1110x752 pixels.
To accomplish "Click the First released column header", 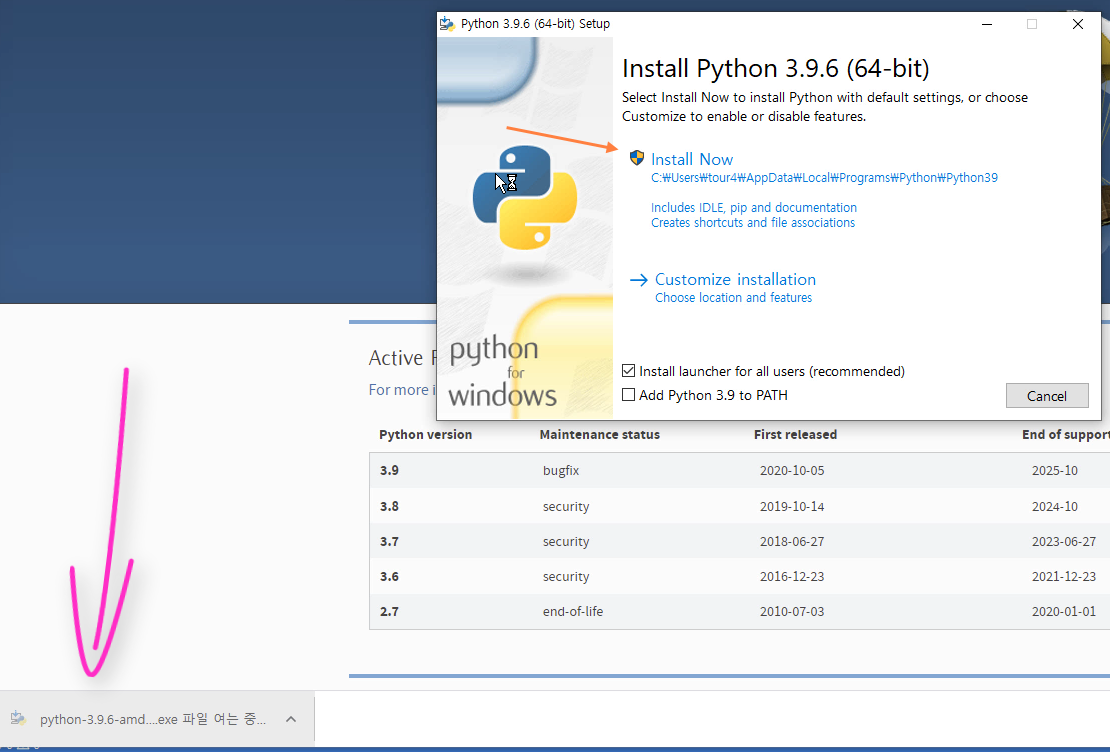I will [x=795, y=435].
